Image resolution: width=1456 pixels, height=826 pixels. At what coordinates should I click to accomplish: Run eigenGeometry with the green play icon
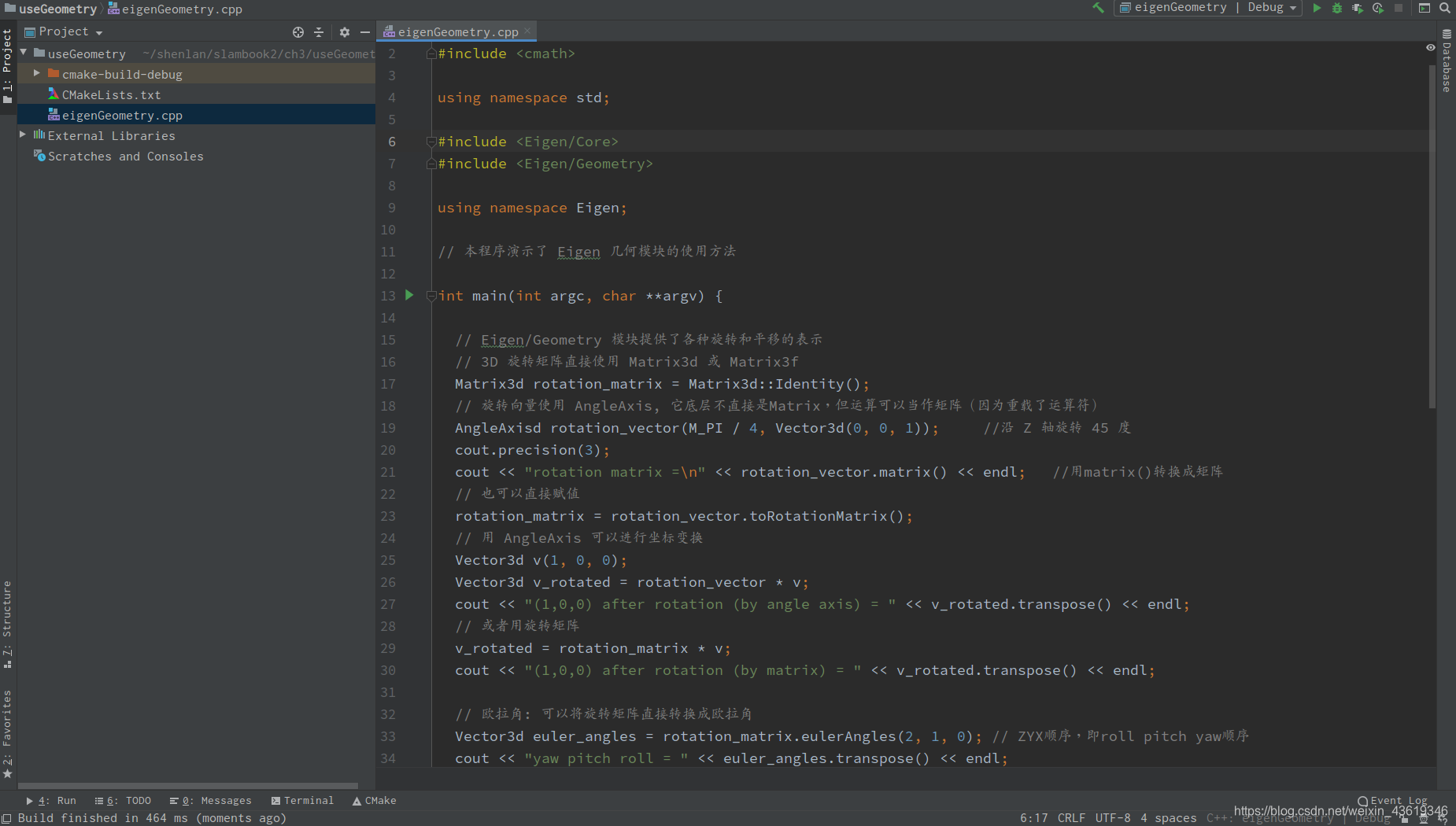pyautogui.click(x=1317, y=8)
